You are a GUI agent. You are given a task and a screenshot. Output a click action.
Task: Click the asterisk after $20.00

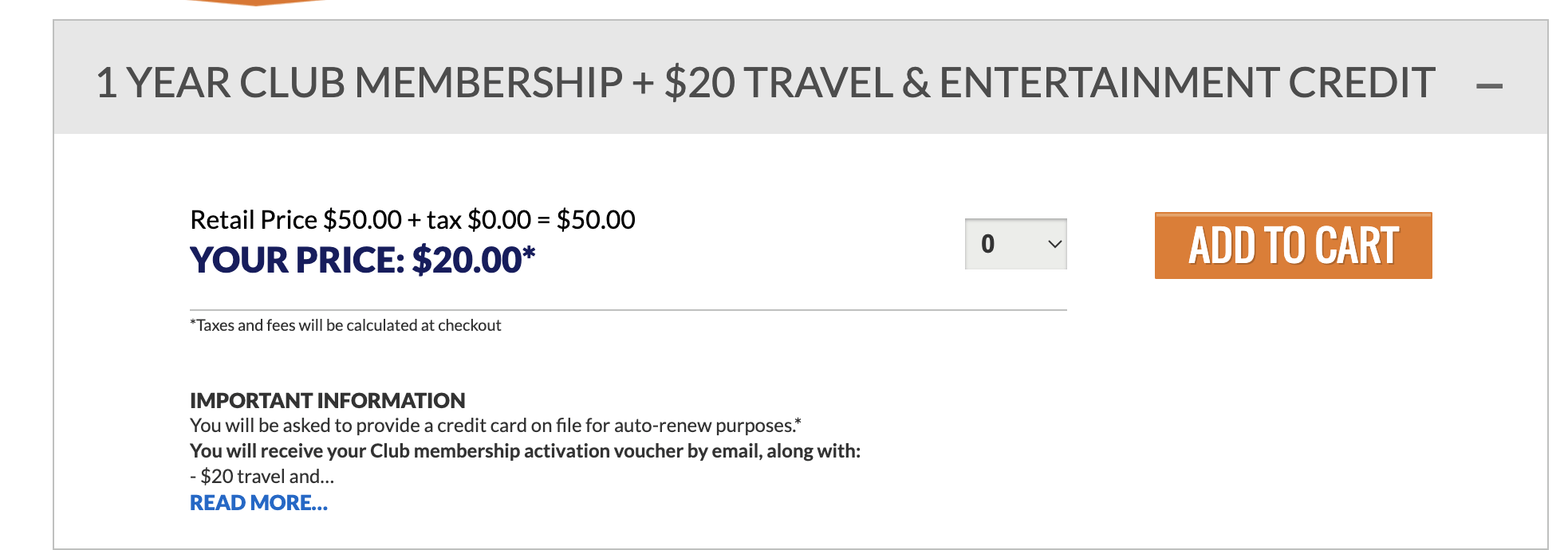(x=527, y=253)
